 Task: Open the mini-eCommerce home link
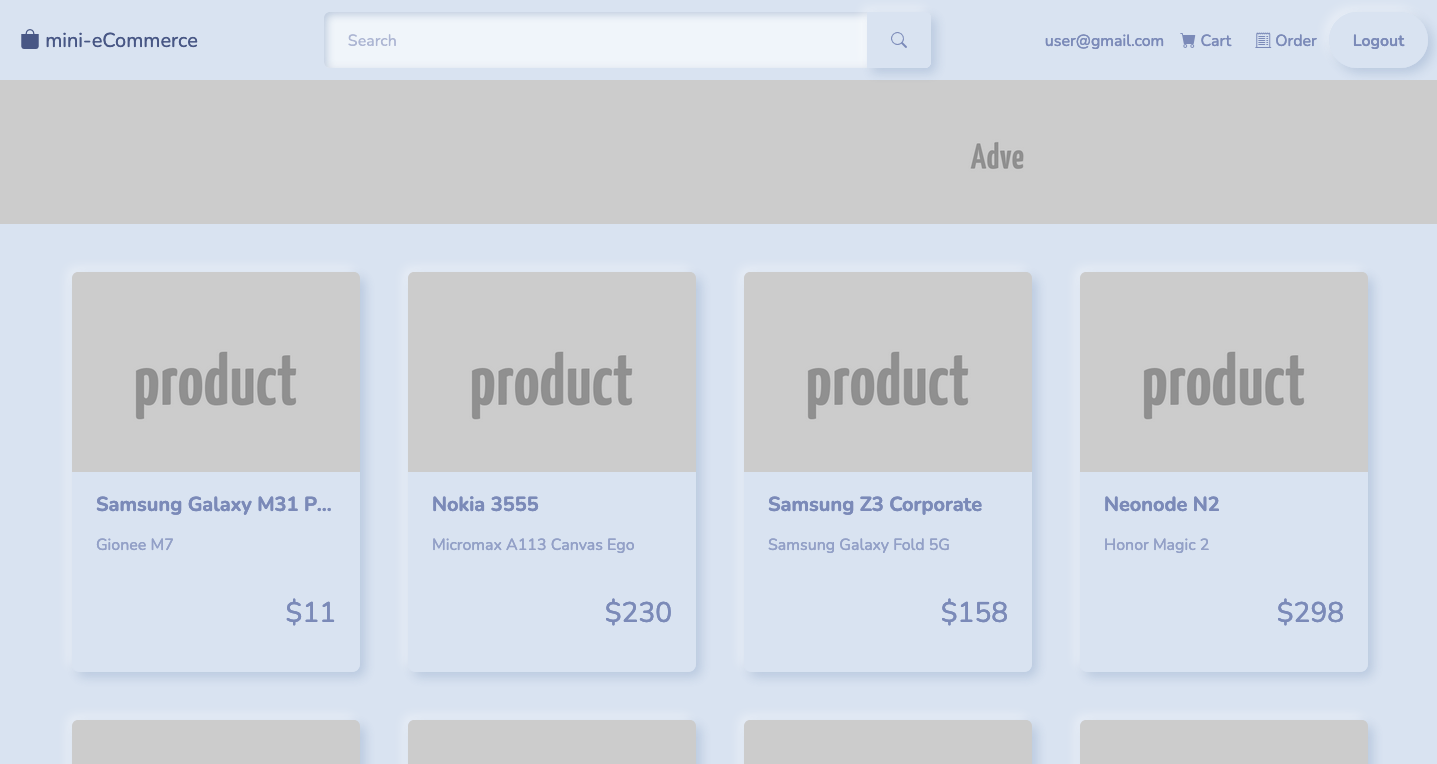pyautogui.click(x=110, y=40)
